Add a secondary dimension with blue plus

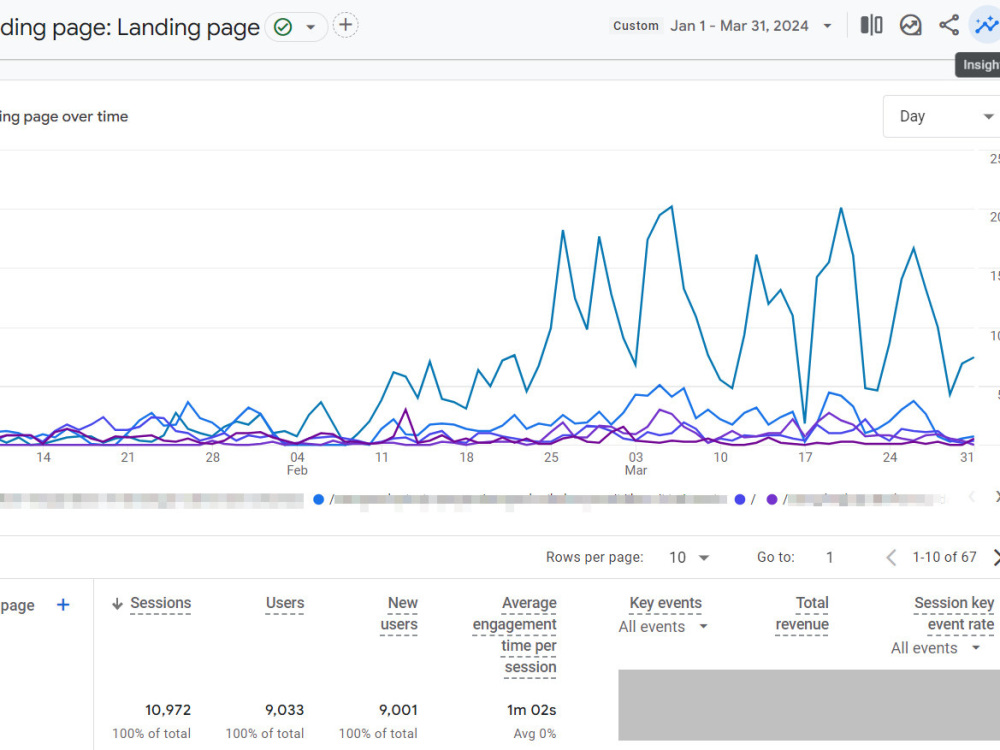point(63,605)
